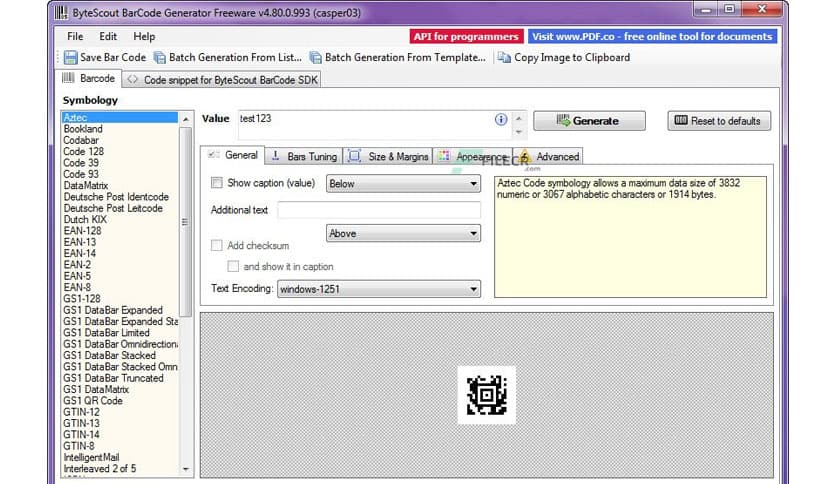Click the generated Aztec barcode preview image
This screenshot has height=484, width=836.
[x=486, y=395]
